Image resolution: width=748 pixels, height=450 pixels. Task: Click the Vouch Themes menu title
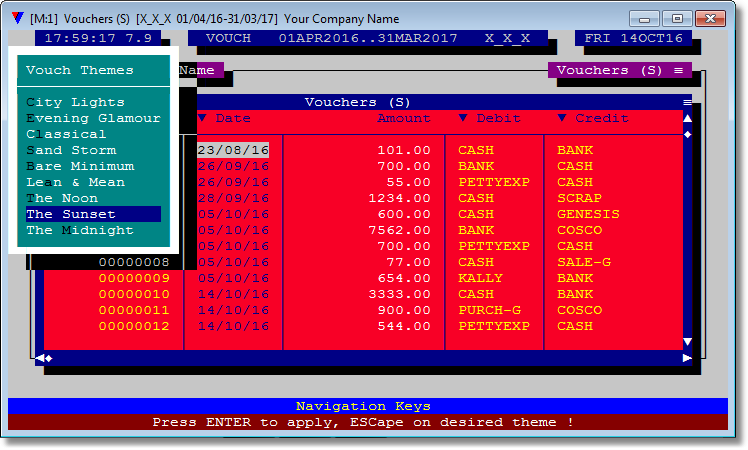click(80, 70)
